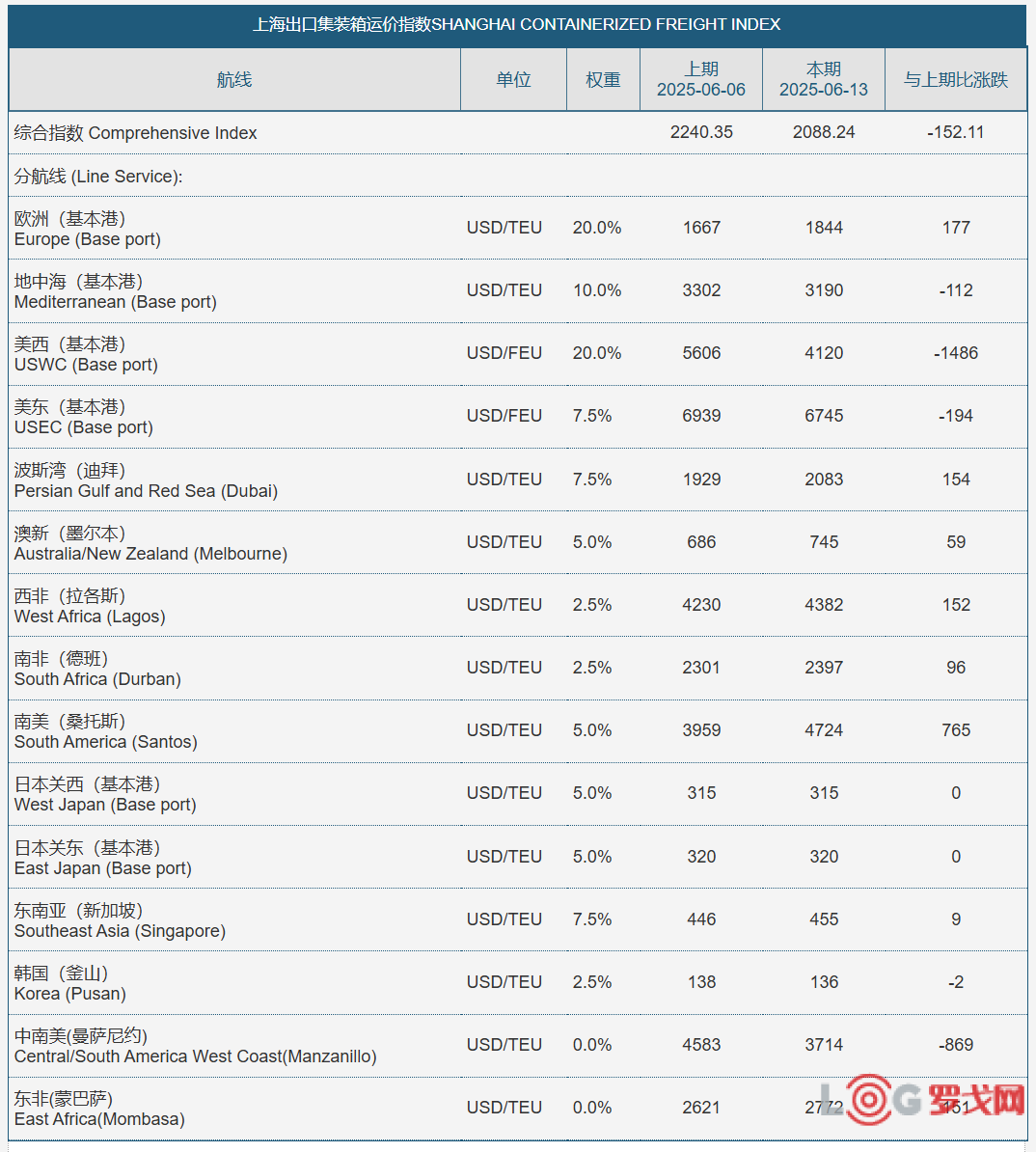Click the Korea (Pusan) route label
1036x1152 pixels.
point(69,983)
